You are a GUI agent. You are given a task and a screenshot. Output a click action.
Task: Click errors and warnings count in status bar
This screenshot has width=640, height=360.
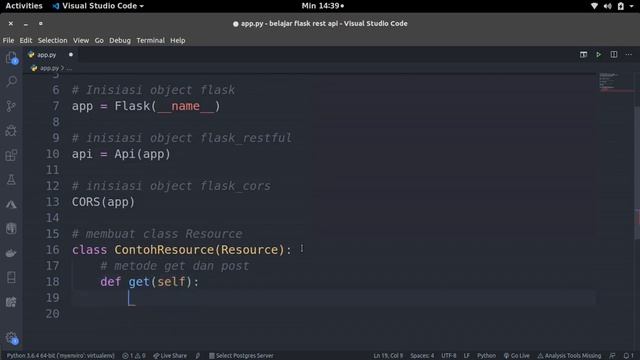(133, 356)
